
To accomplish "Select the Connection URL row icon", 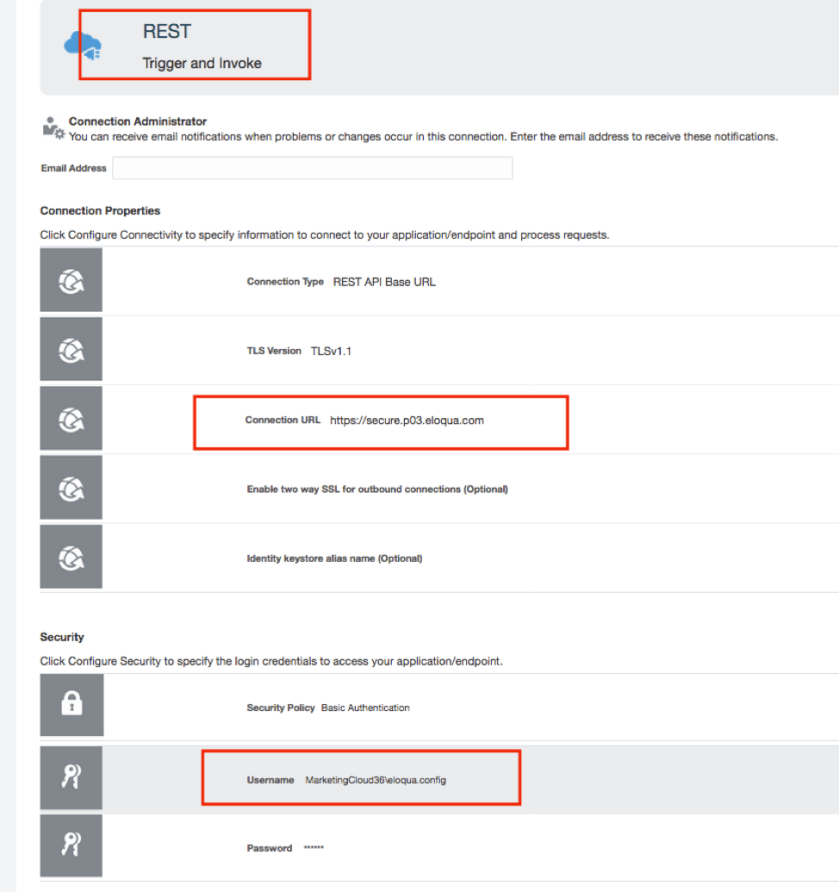I will click(x=71, y=420).
